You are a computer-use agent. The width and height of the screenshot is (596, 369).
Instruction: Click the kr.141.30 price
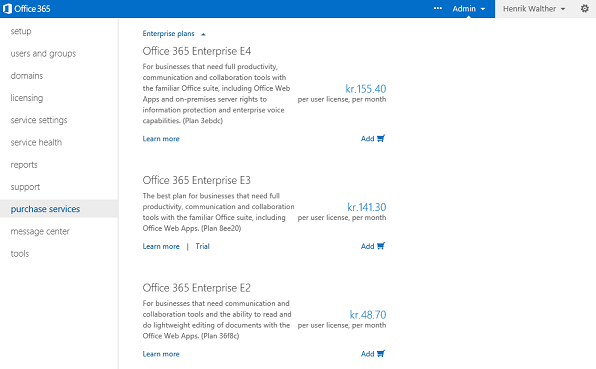pyautogui.click(x=366, y=207)
